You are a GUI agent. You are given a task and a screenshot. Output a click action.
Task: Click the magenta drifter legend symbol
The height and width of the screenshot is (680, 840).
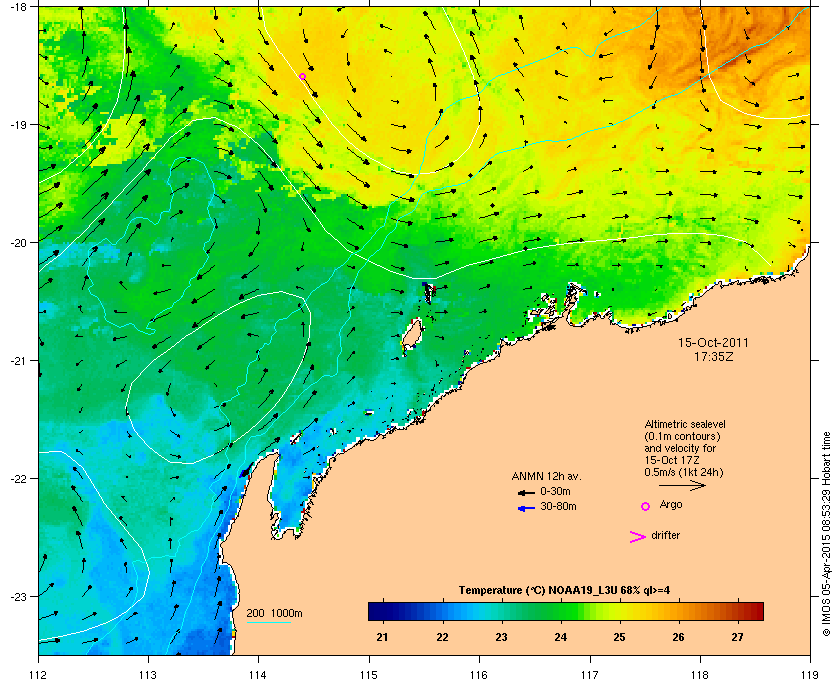(638, 537)
